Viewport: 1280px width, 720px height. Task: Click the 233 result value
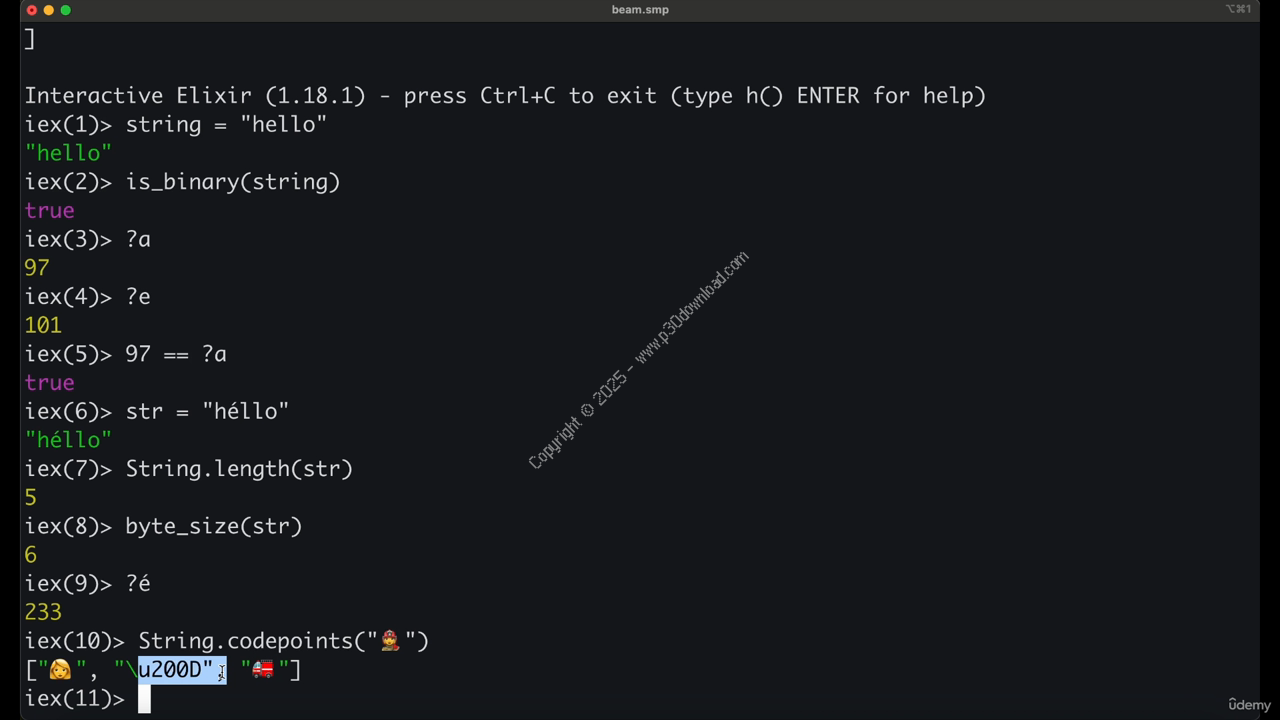(43, 612)
